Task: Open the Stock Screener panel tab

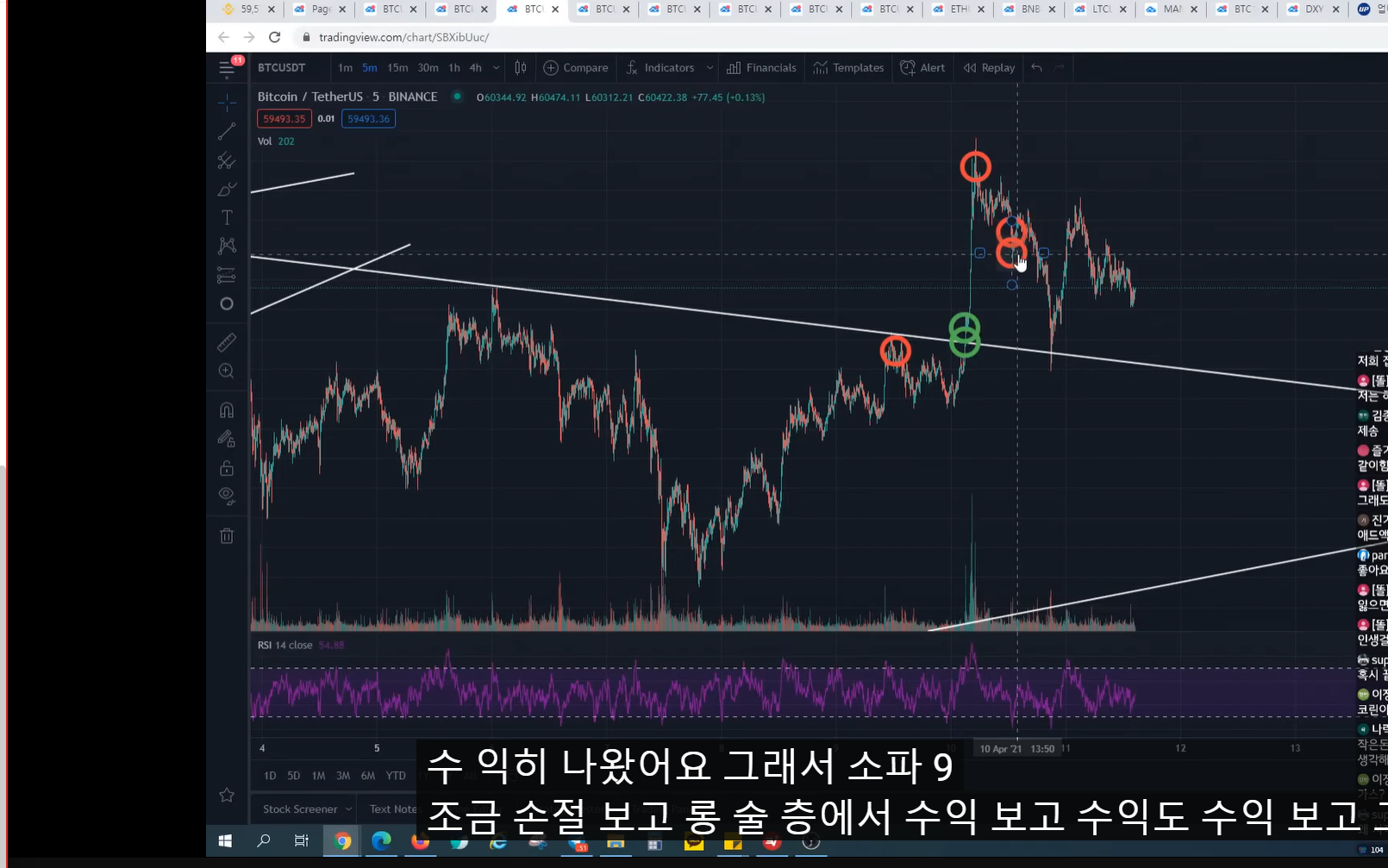Action: coord(300,809)
